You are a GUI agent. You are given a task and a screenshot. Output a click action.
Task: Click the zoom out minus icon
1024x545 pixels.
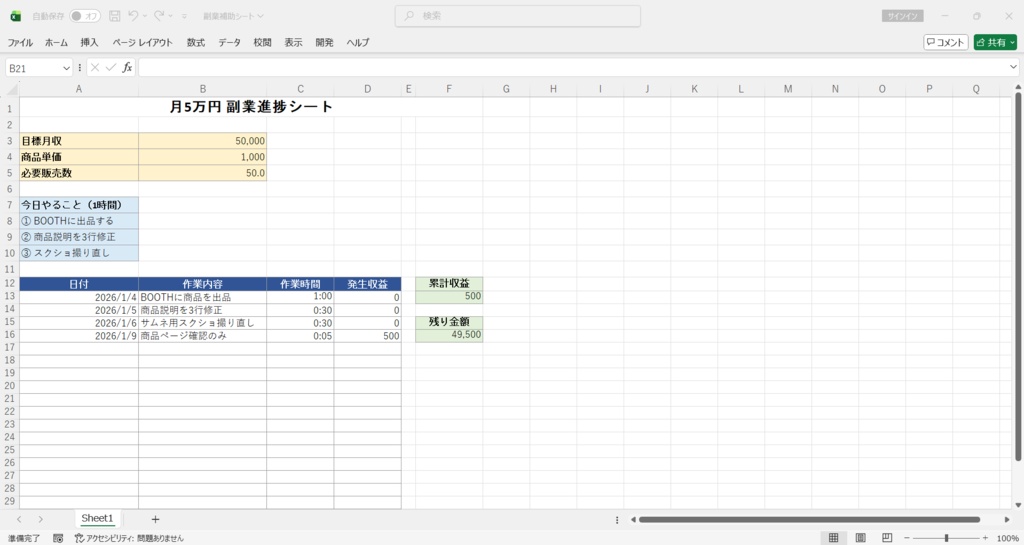[x=906, y=538]
